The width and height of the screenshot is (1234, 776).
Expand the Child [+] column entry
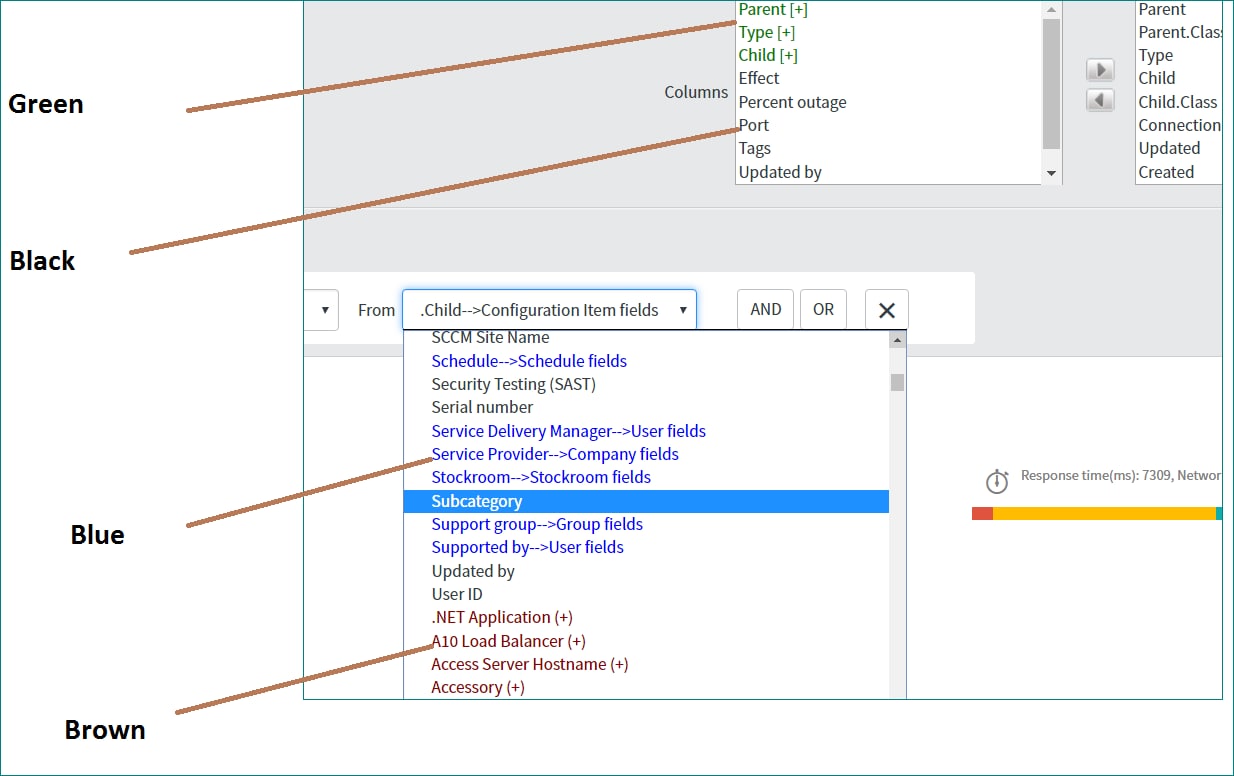pos(768,55)
